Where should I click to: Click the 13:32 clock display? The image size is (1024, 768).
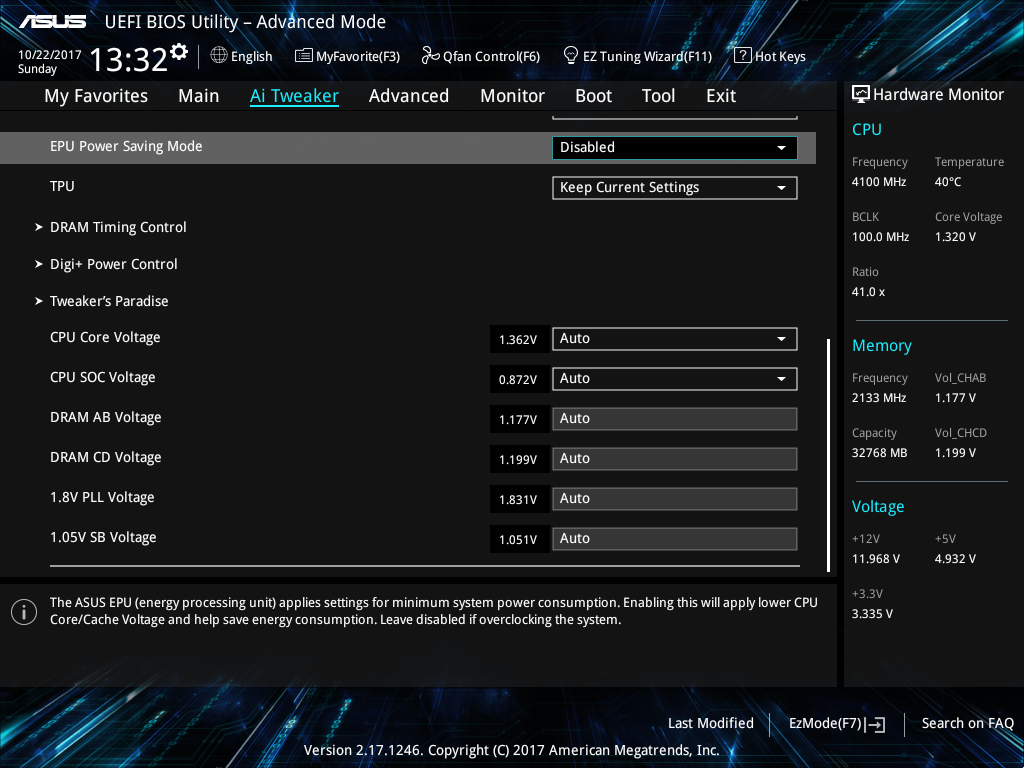pyautogui.click(x=129, y=59)
